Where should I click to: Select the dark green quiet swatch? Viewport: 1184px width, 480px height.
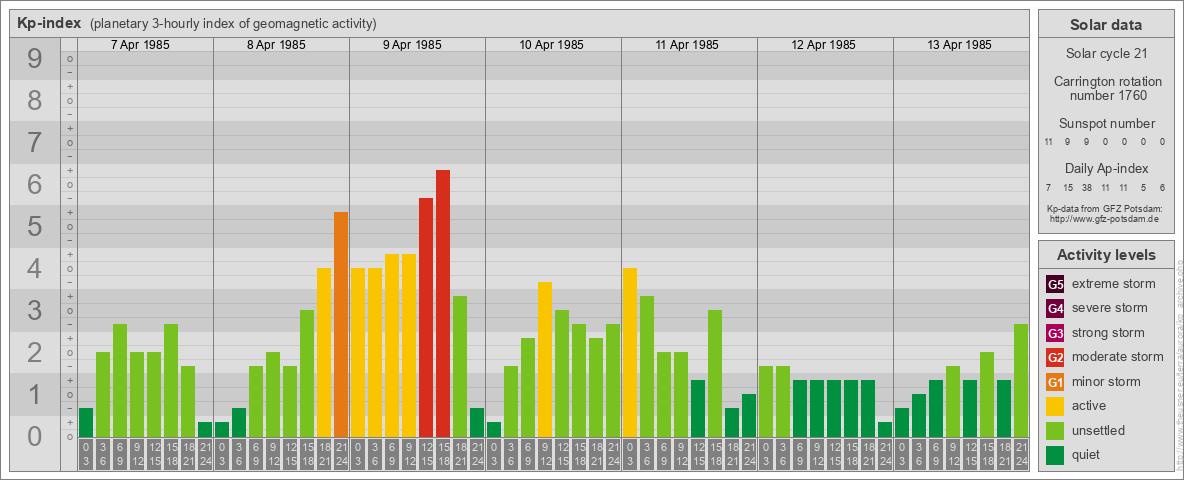(x=1056, y=455)
